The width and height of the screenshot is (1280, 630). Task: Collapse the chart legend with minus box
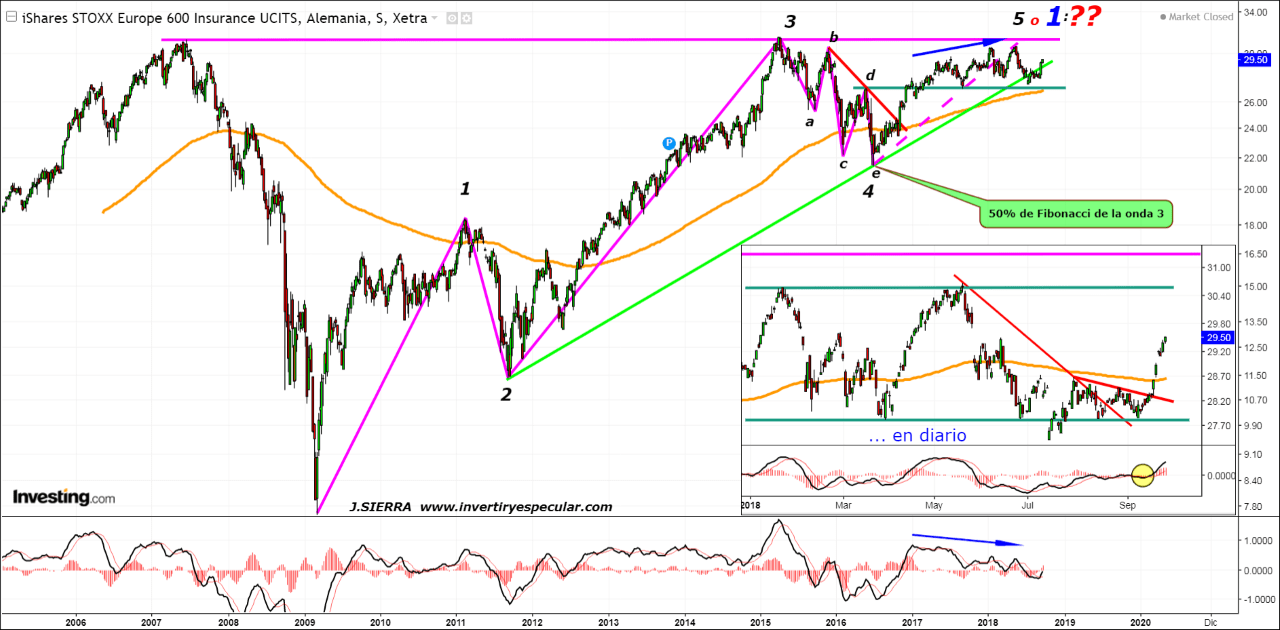[10, 18]
